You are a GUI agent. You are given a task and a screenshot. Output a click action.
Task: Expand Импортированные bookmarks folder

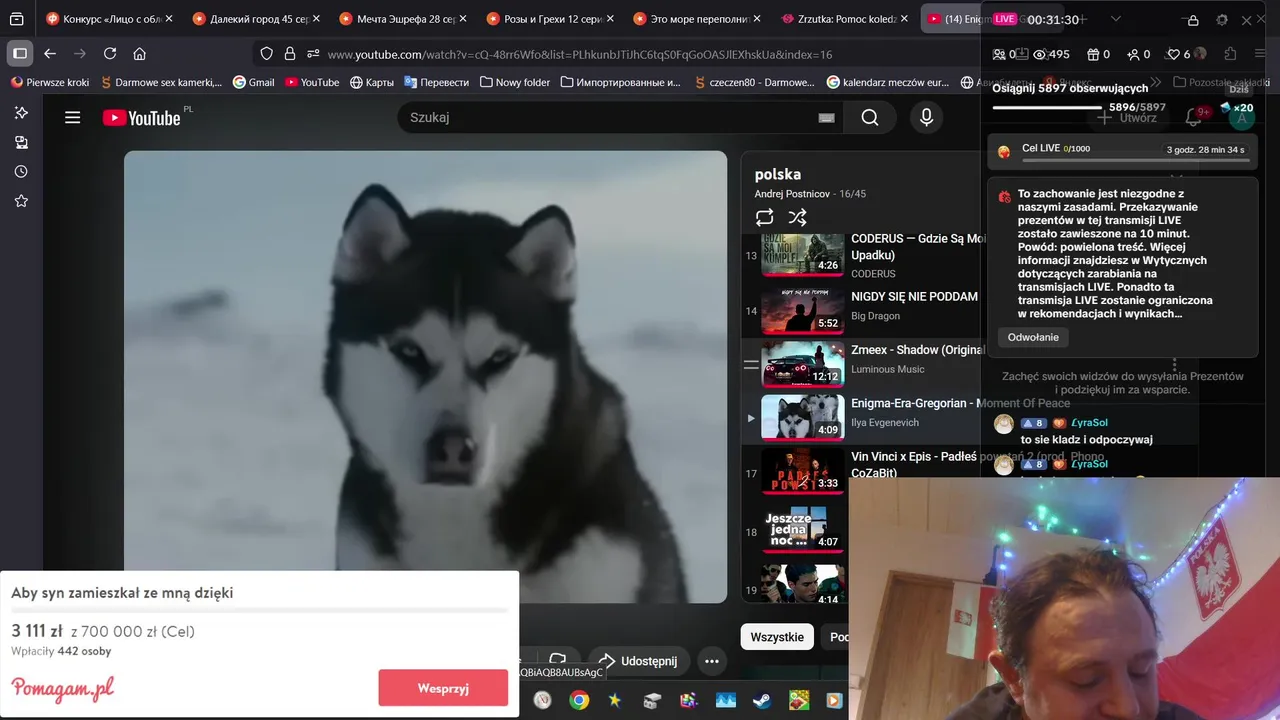pyautogui.click(x=621, y=82)
